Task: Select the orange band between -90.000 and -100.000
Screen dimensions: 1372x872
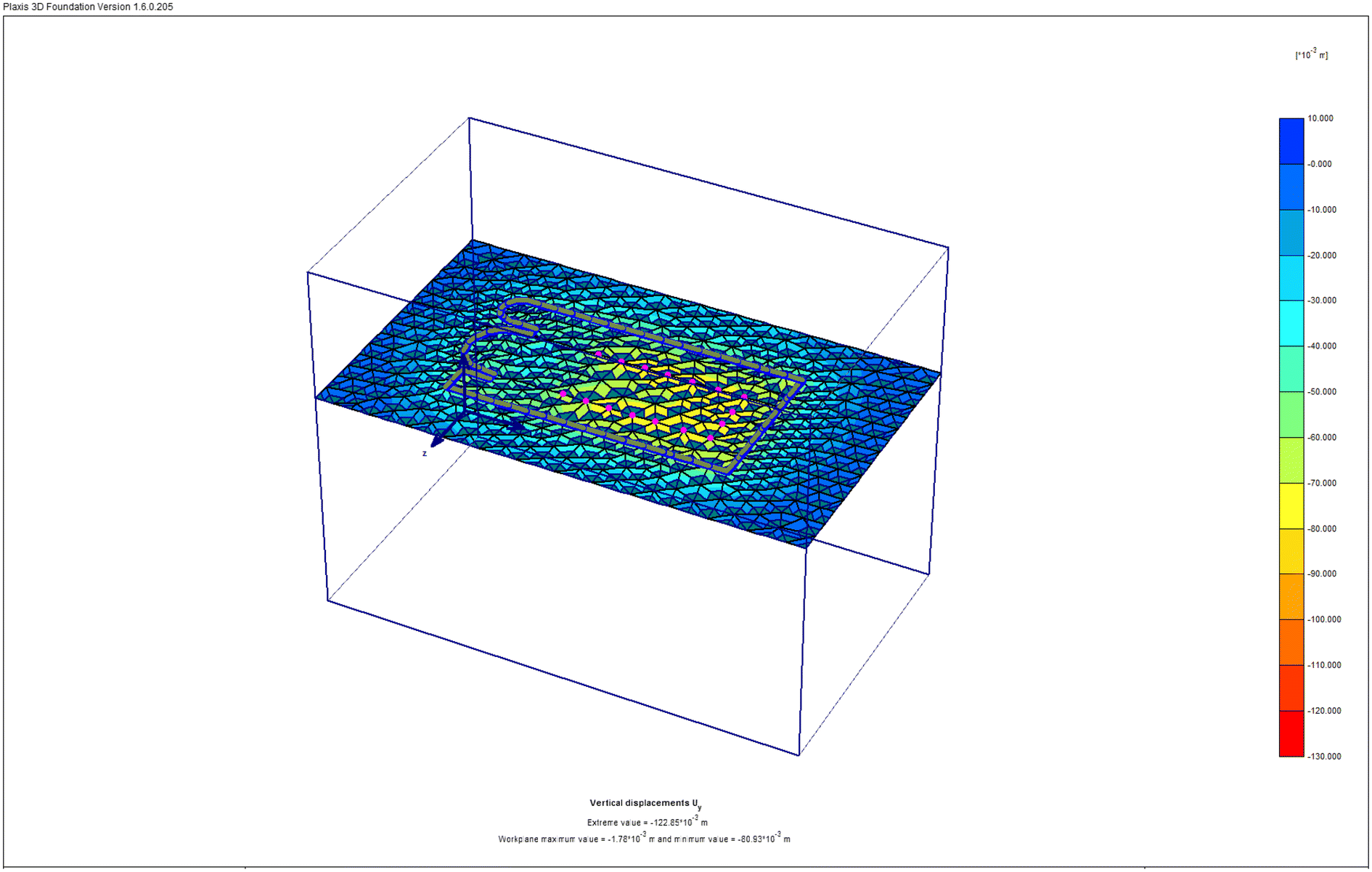Action: coord(1291,598)
